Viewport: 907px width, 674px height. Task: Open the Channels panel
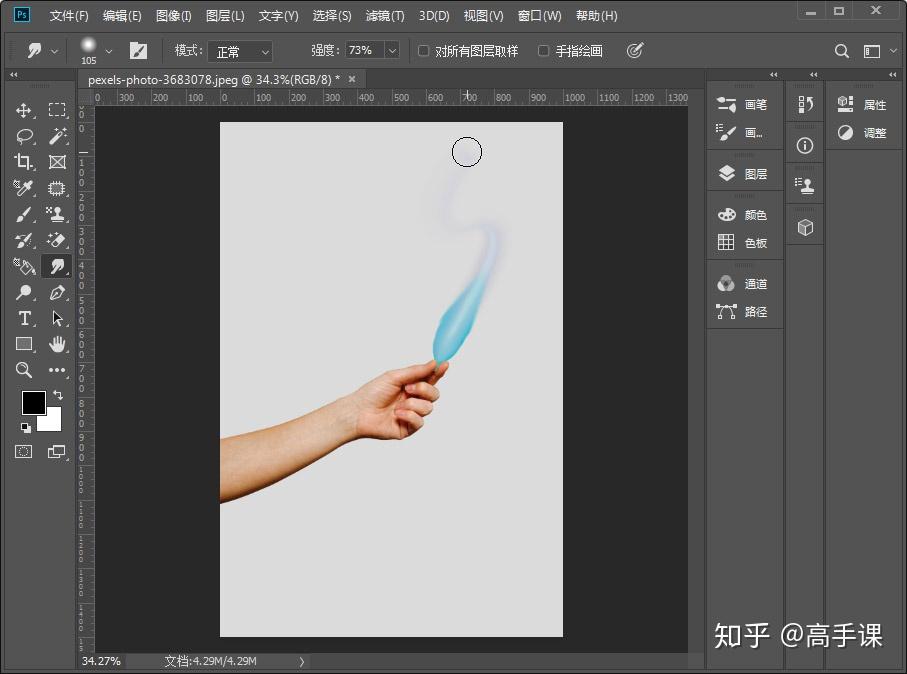(743, 283)
